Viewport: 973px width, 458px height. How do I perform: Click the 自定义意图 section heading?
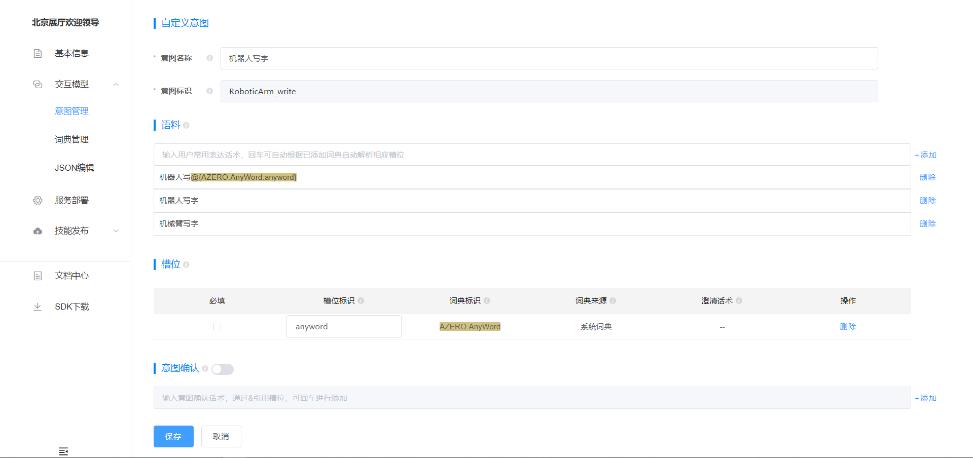point(185,23)
